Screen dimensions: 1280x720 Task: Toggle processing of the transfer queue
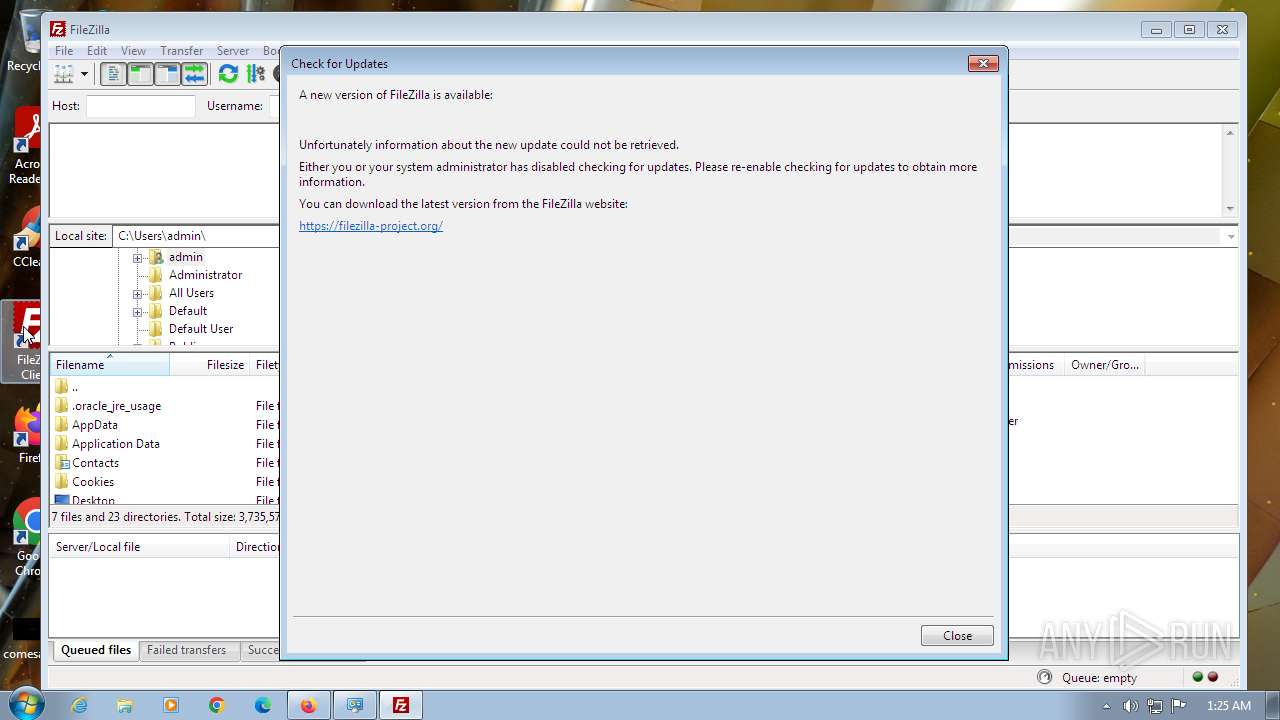pyautogui.click(x=255, y=74)
